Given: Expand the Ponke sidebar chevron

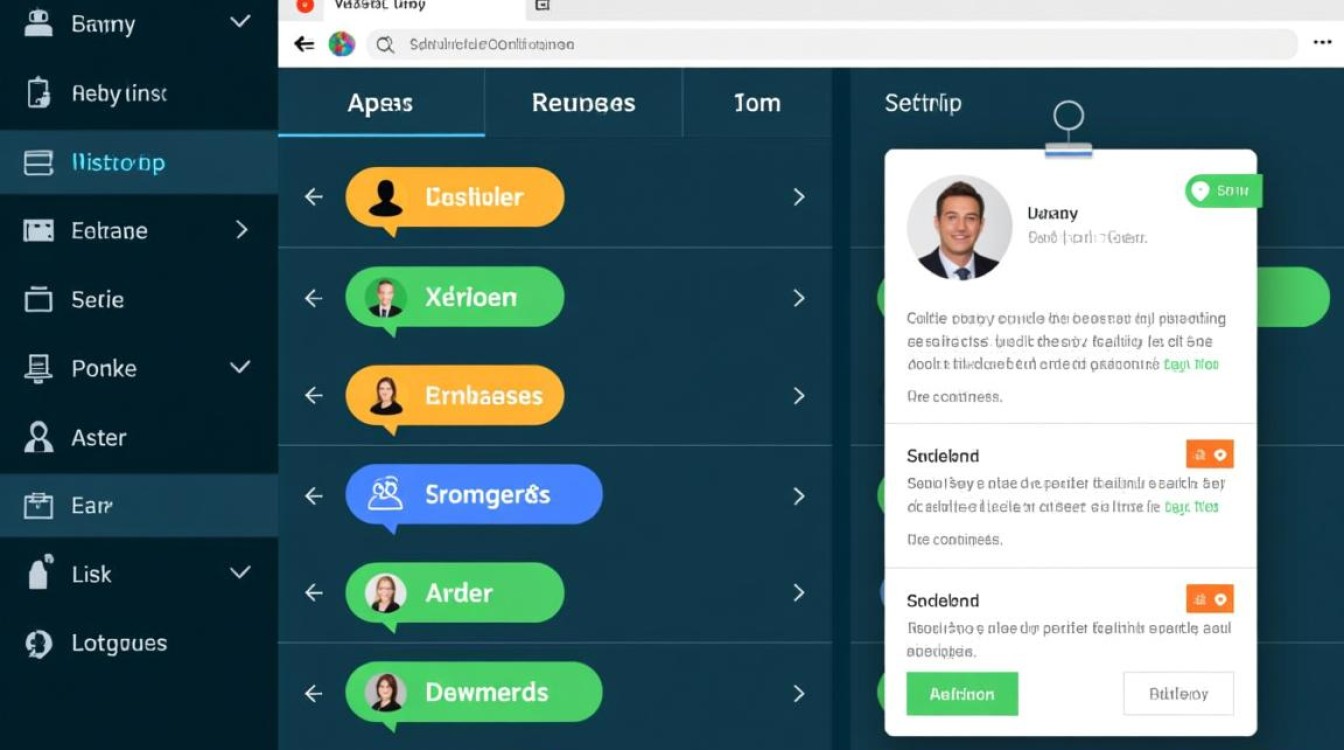Looking at the screenshot, I should tap(240, 367).
